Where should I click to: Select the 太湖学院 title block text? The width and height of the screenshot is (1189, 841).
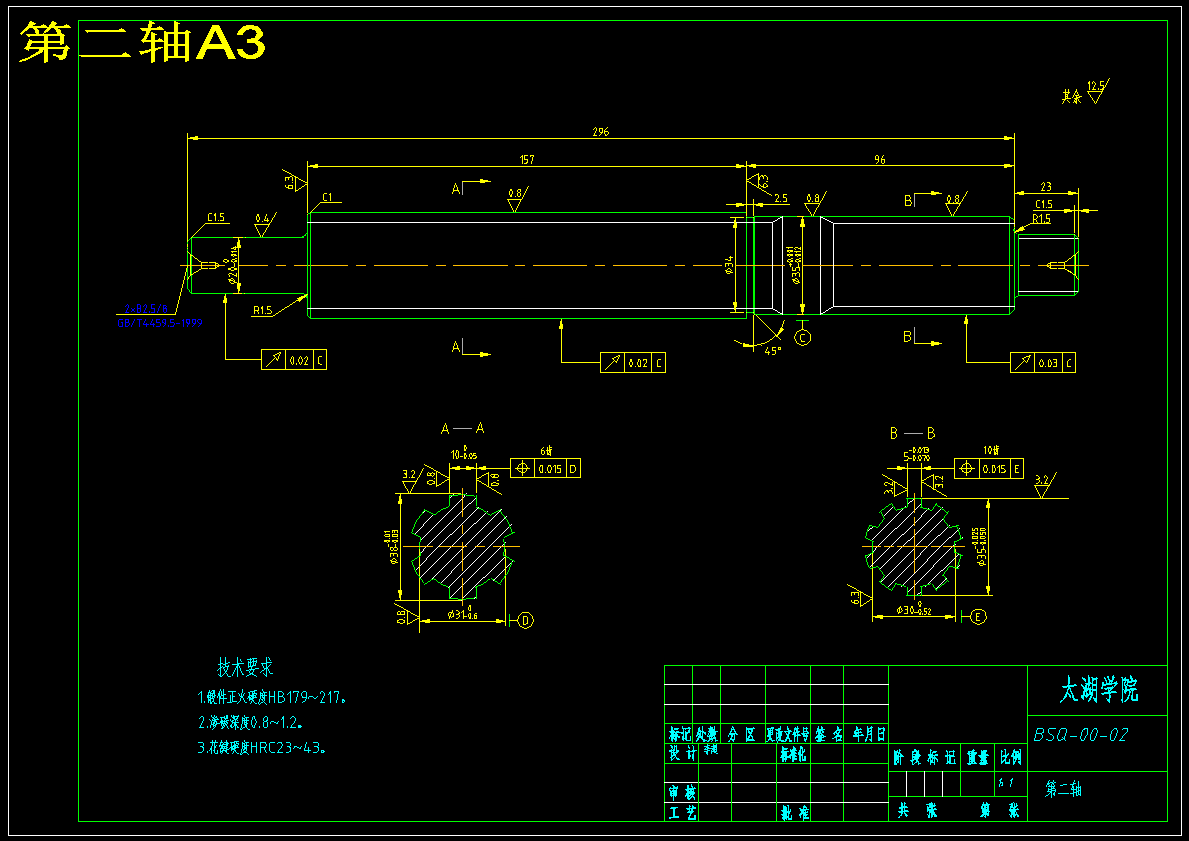point(1099,691)
